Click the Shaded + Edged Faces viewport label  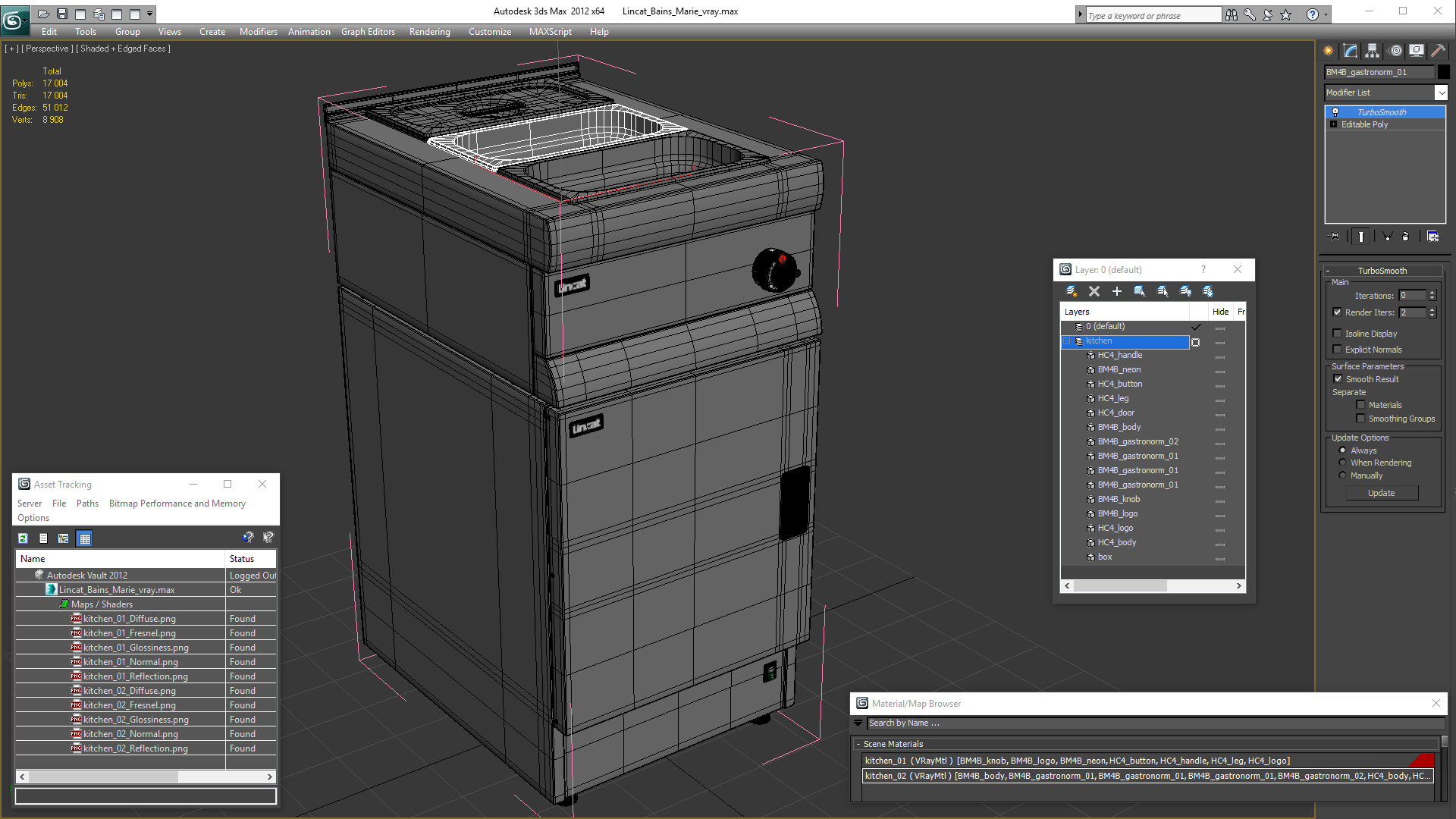point(123,49)
